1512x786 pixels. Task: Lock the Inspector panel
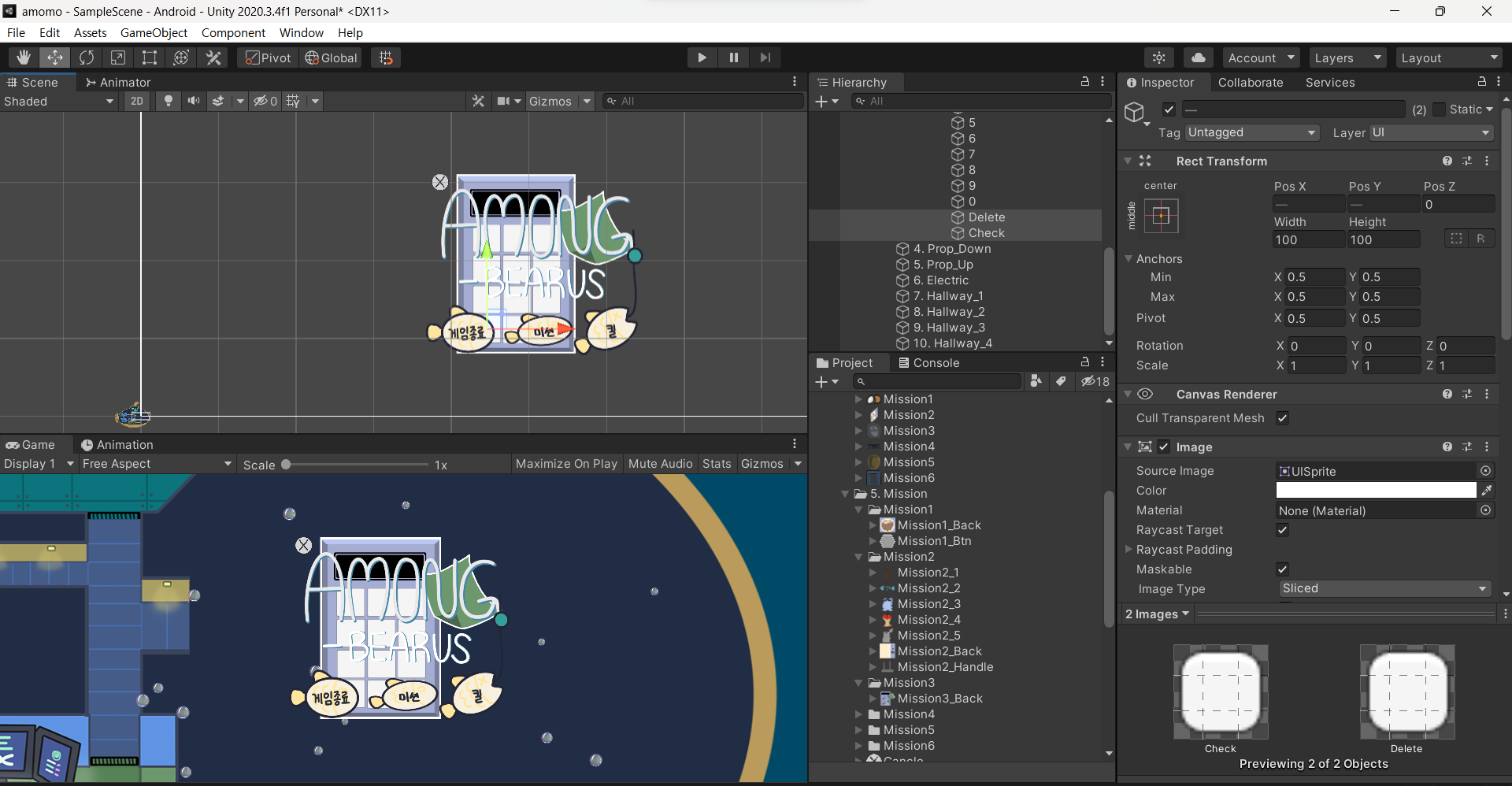coord(1481,82)
